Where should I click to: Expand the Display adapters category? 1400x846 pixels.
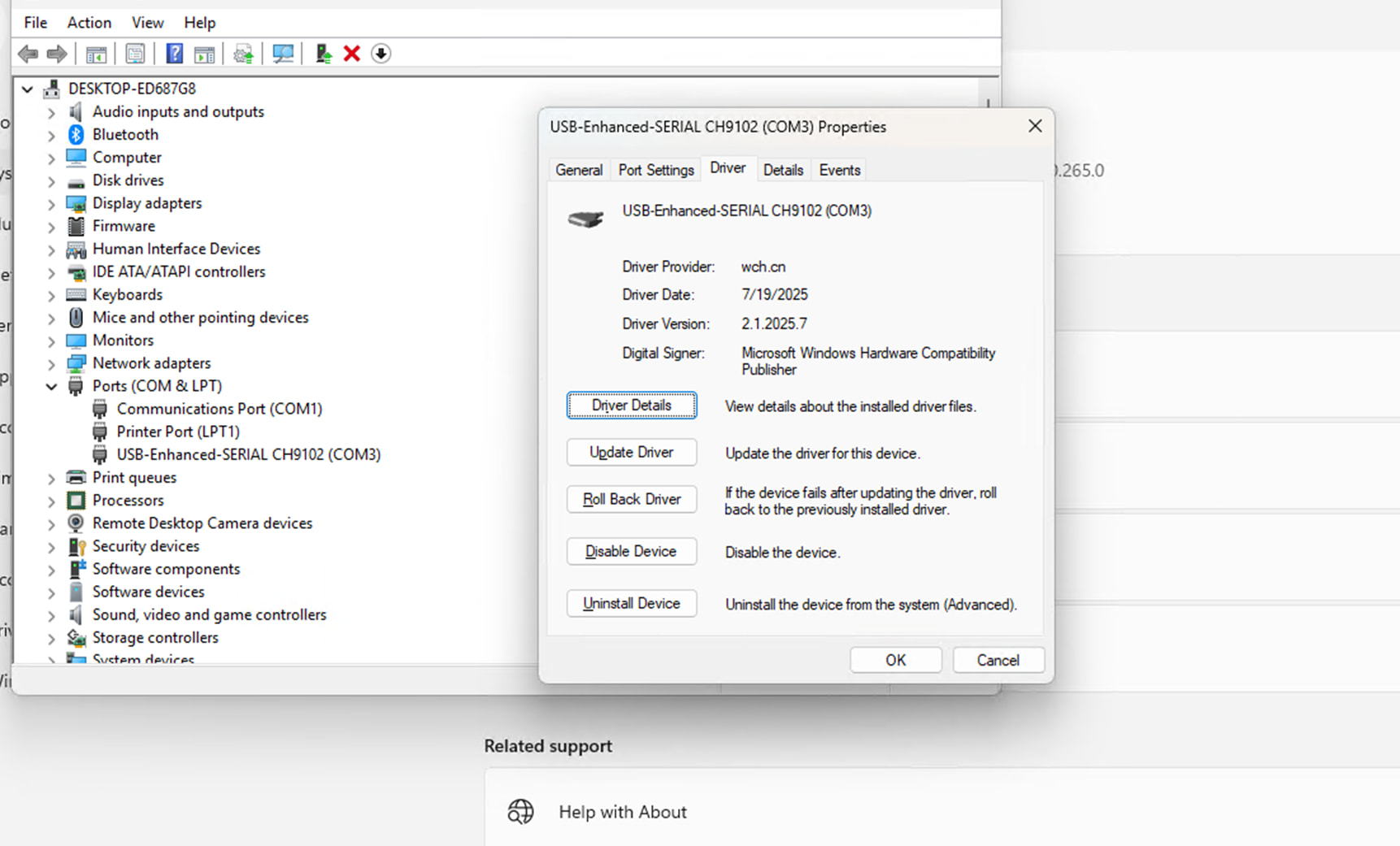51,204
